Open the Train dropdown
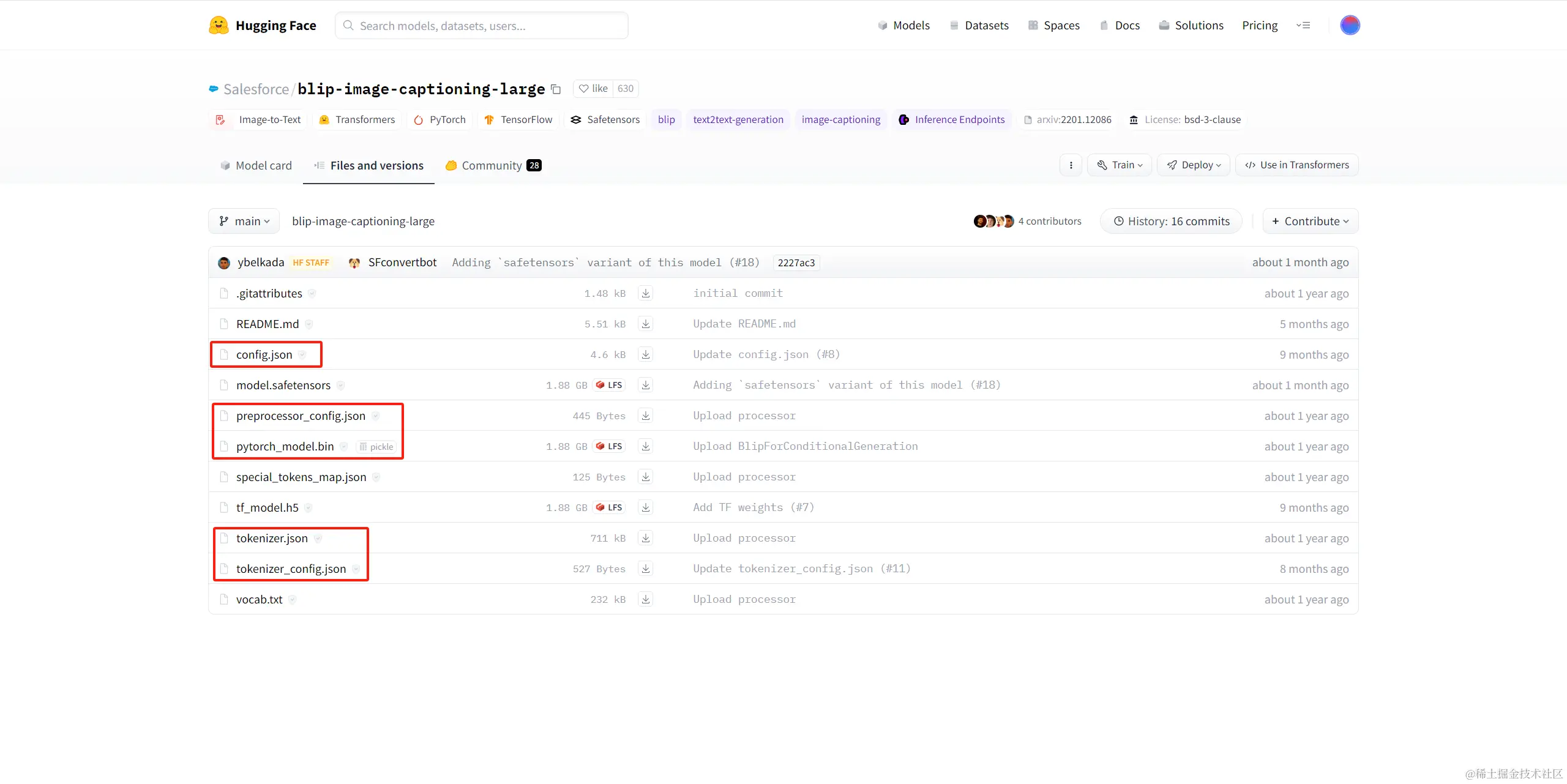 pos(1120,165)
